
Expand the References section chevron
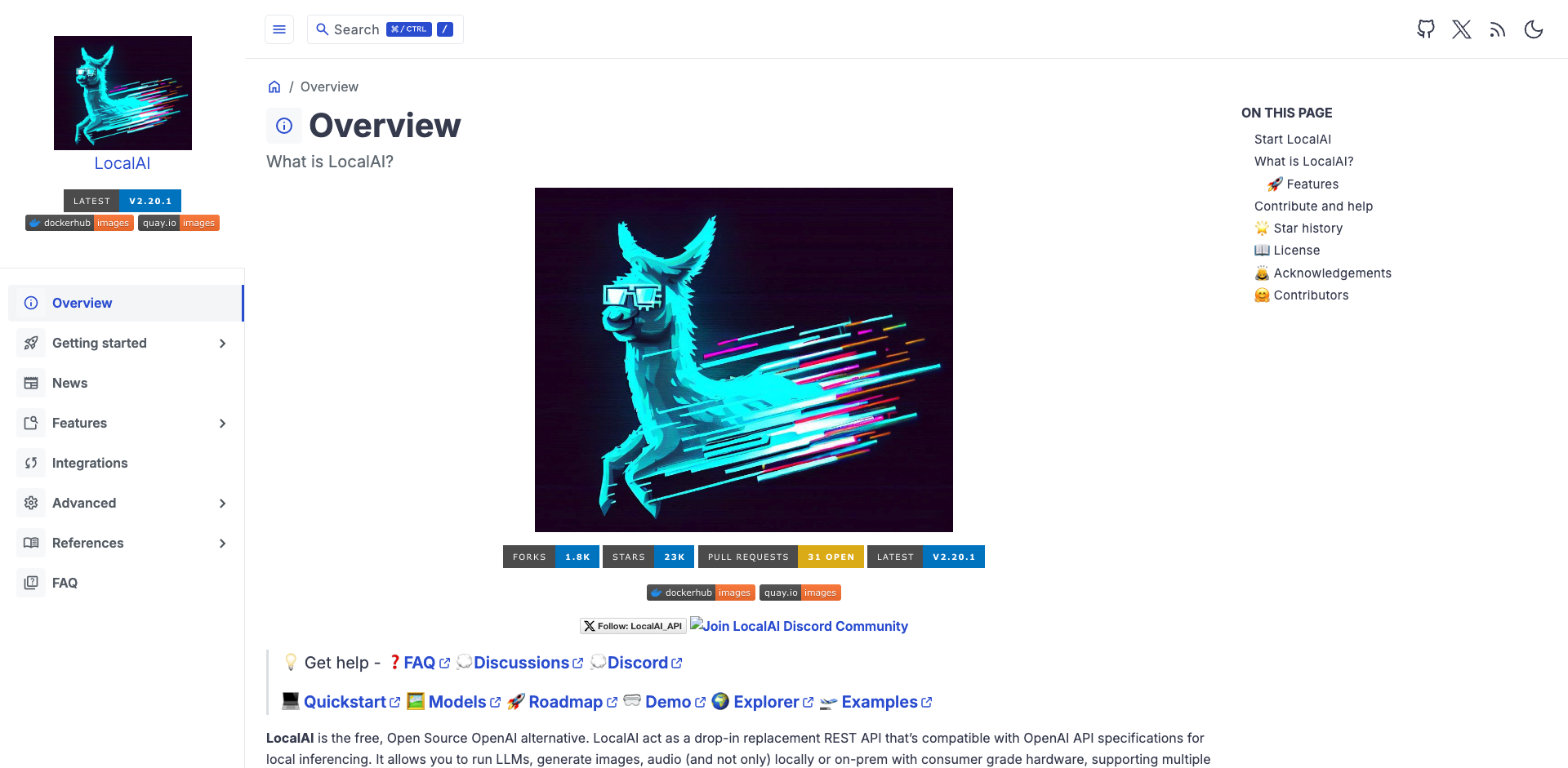tap(222, 544)
